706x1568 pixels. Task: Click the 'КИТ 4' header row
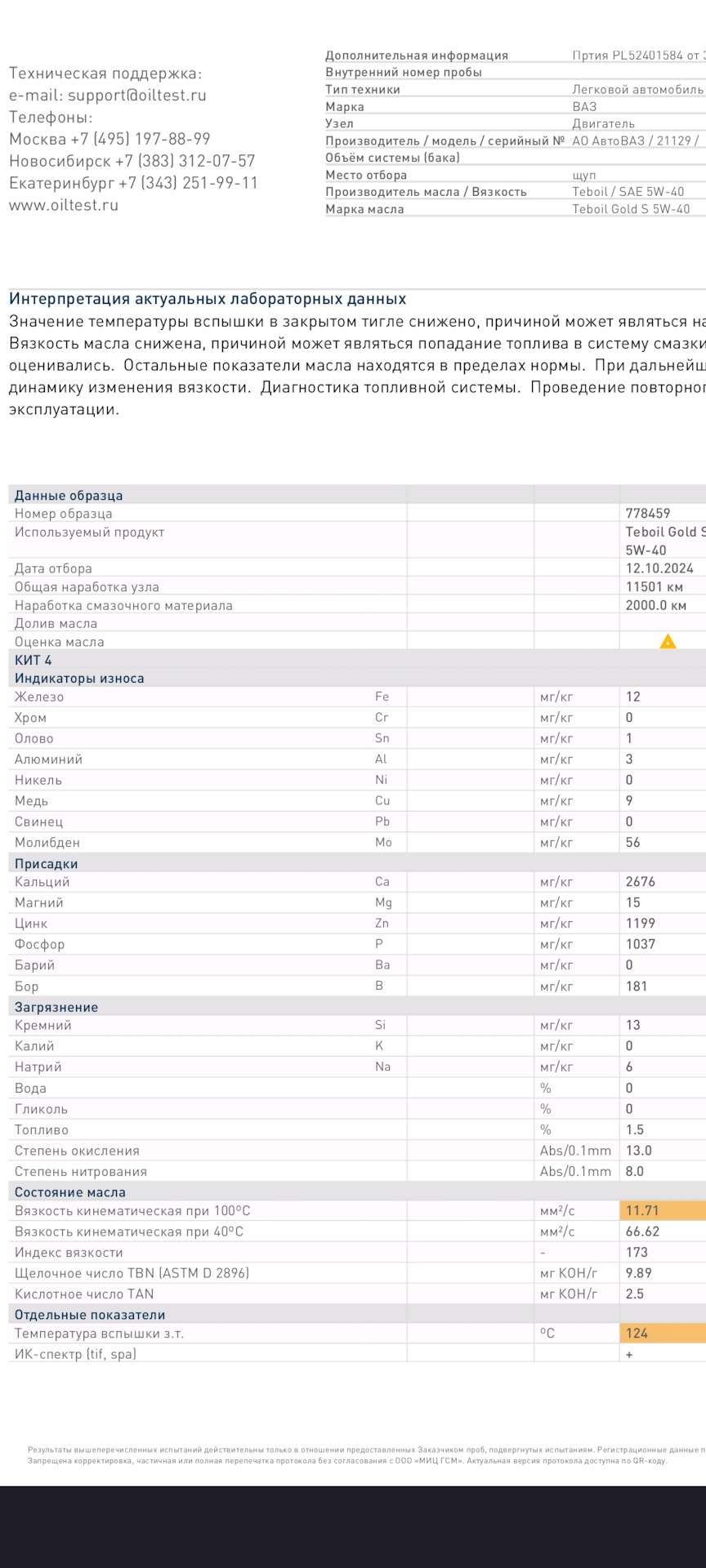33,660
